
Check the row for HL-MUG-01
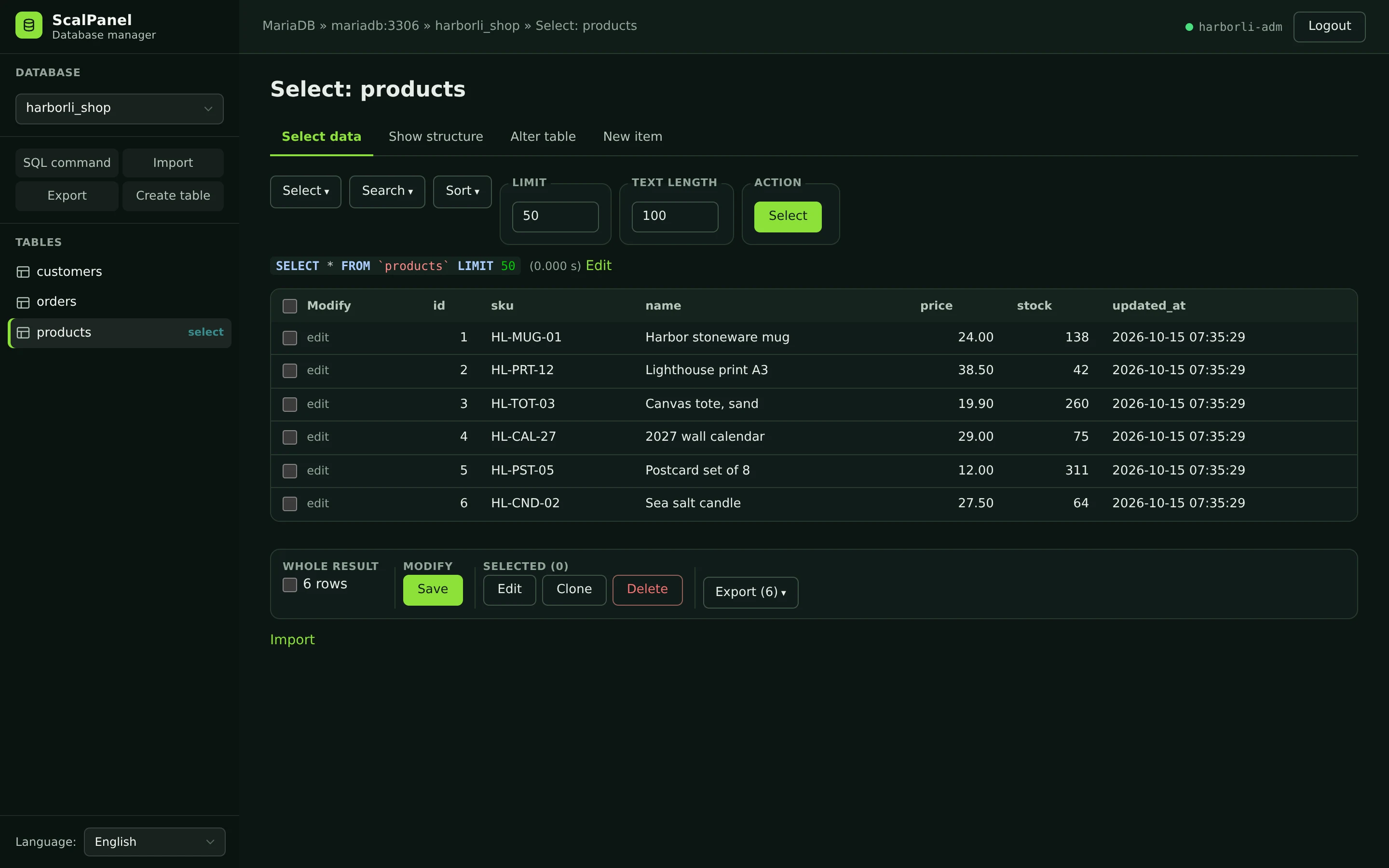point(290,338)
